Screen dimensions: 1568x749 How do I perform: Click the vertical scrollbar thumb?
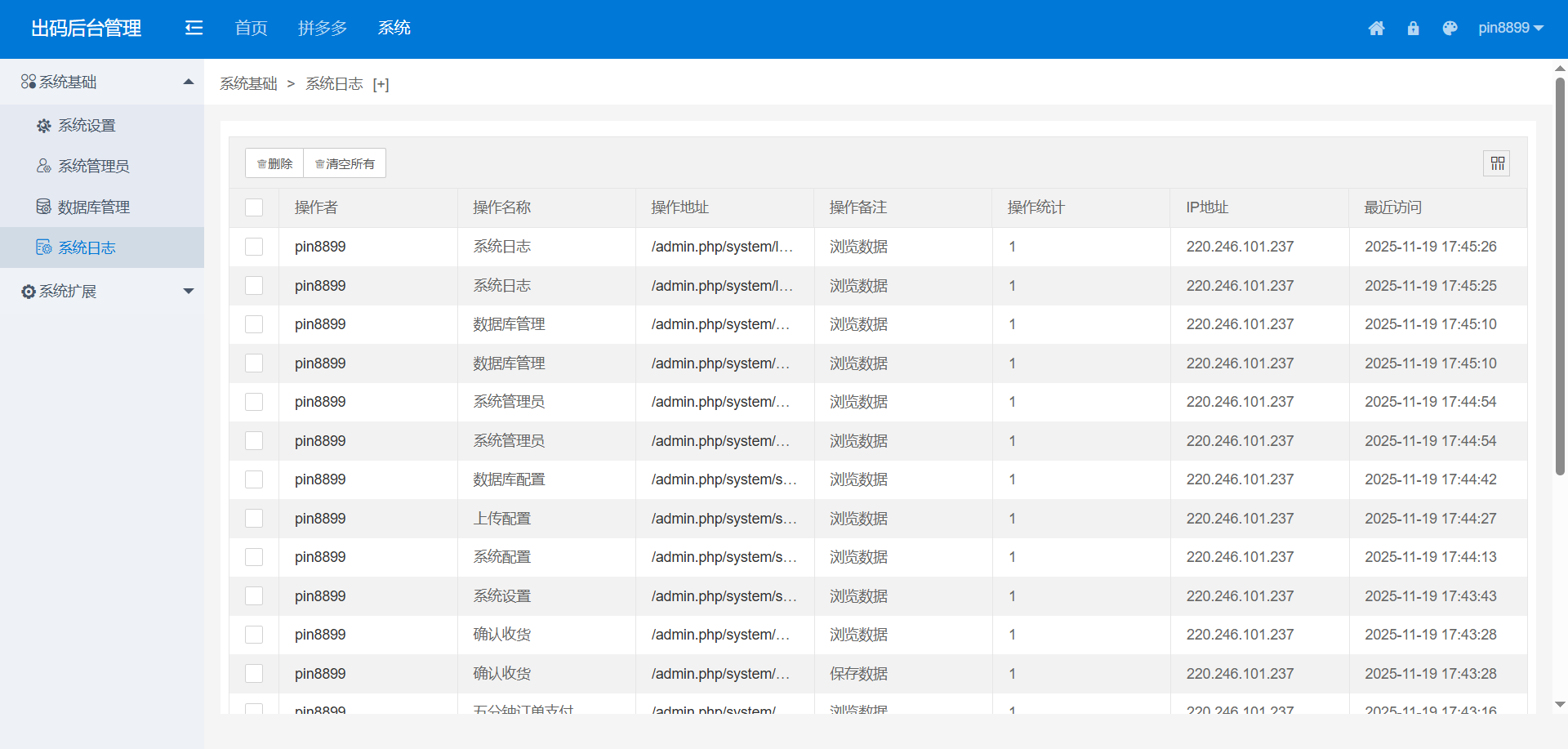point(1560,276)
